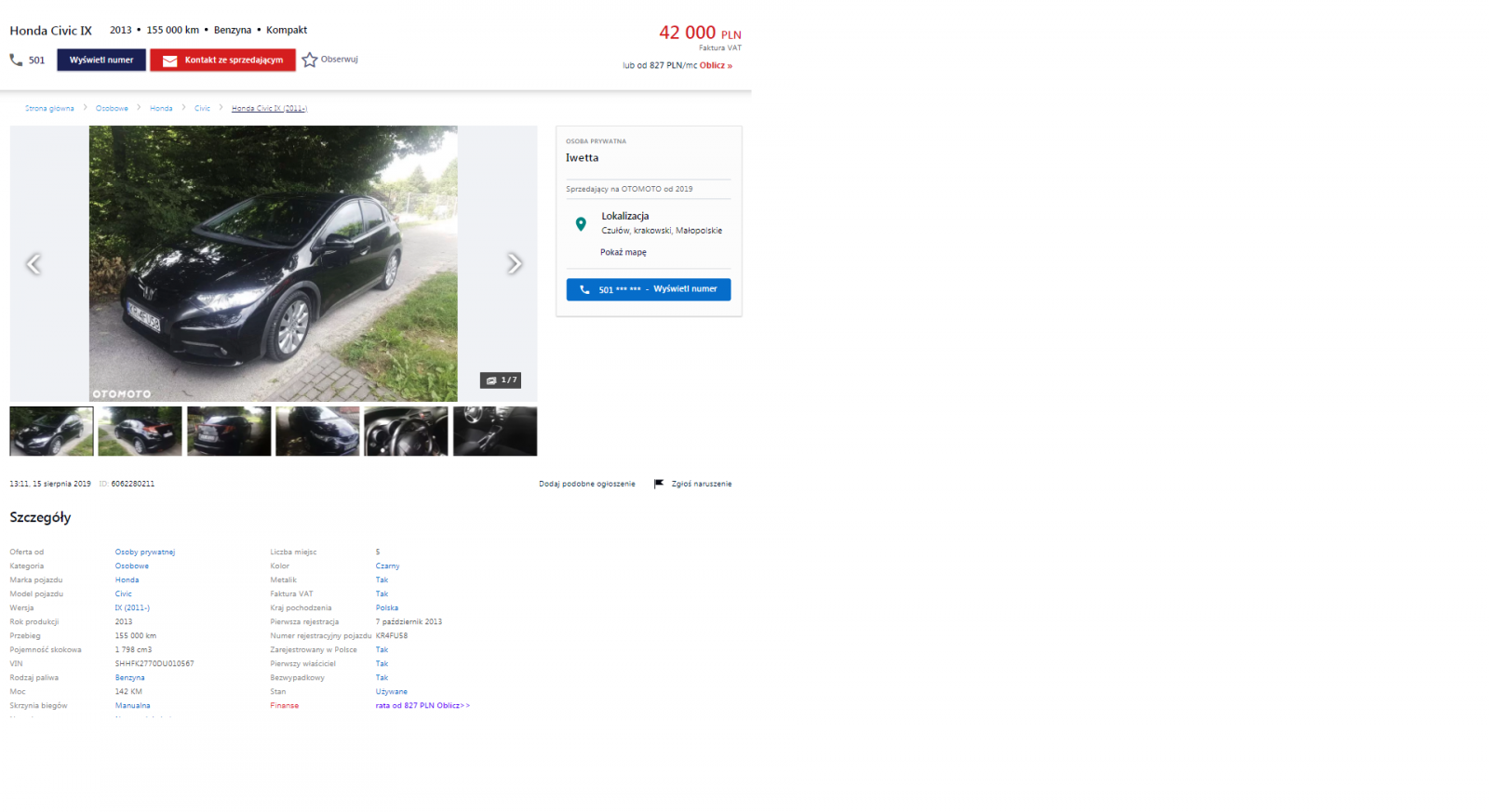Go to Honda breadcrumb category
The image size is (1489, 812).
tap(161, 109)
